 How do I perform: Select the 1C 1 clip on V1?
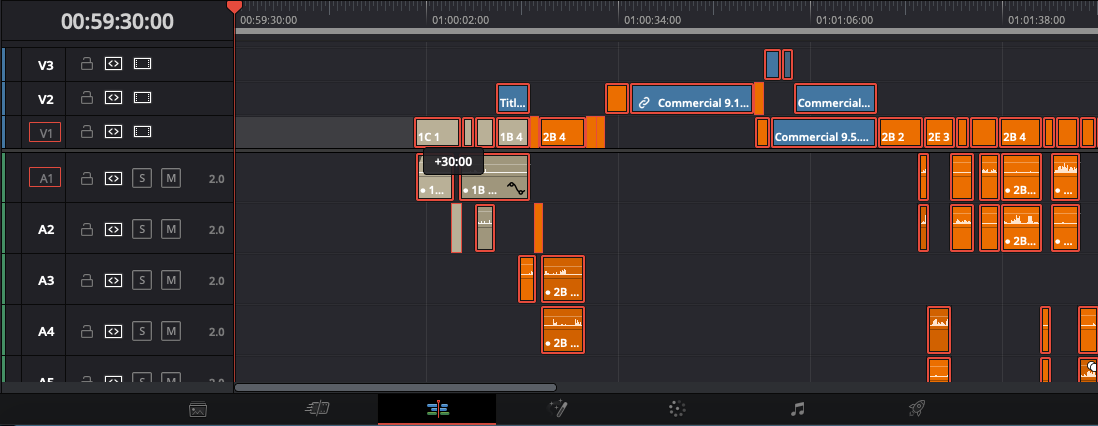pos(438,132)
